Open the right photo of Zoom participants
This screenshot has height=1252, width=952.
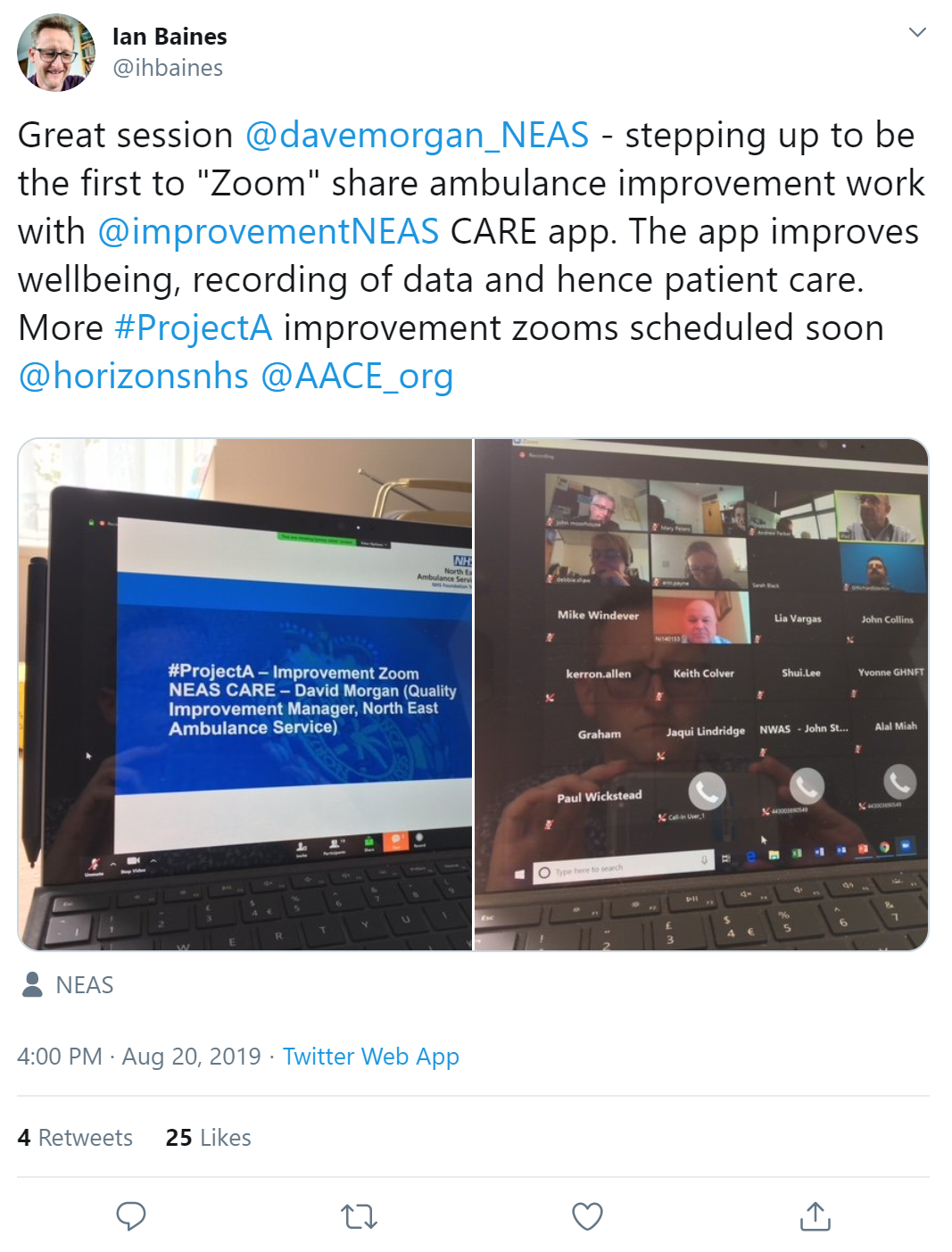(701, 694)
